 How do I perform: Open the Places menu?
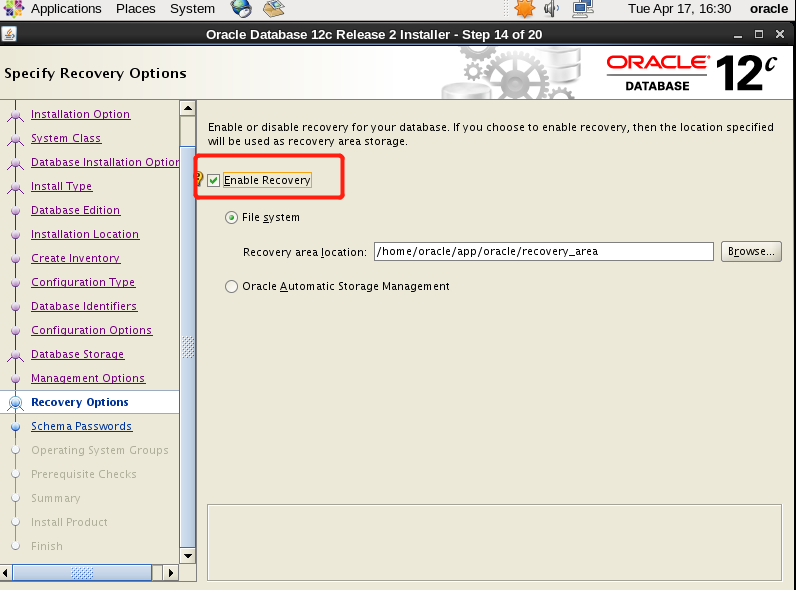(136, 9)
